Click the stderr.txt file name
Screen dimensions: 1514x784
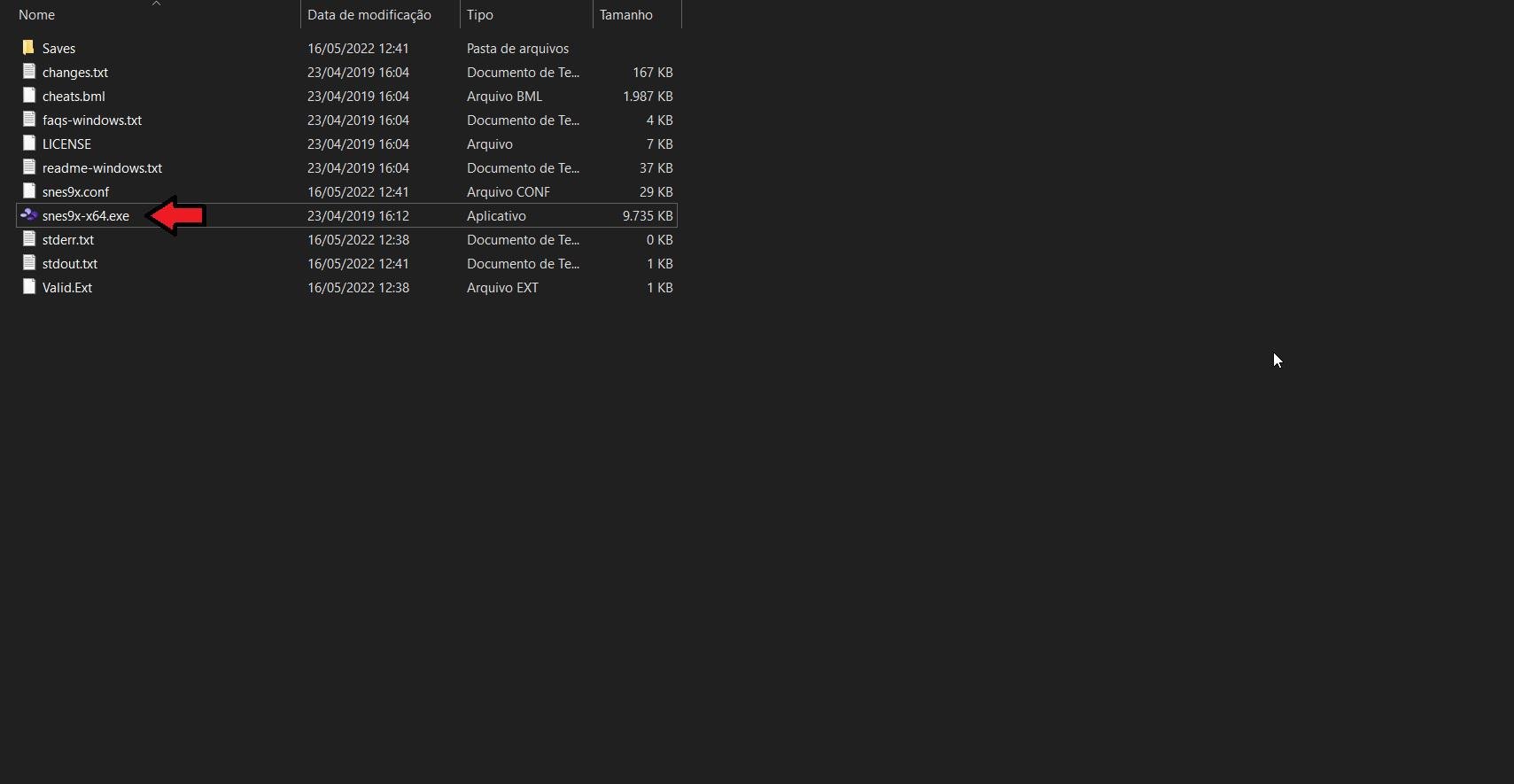(68, 240)
